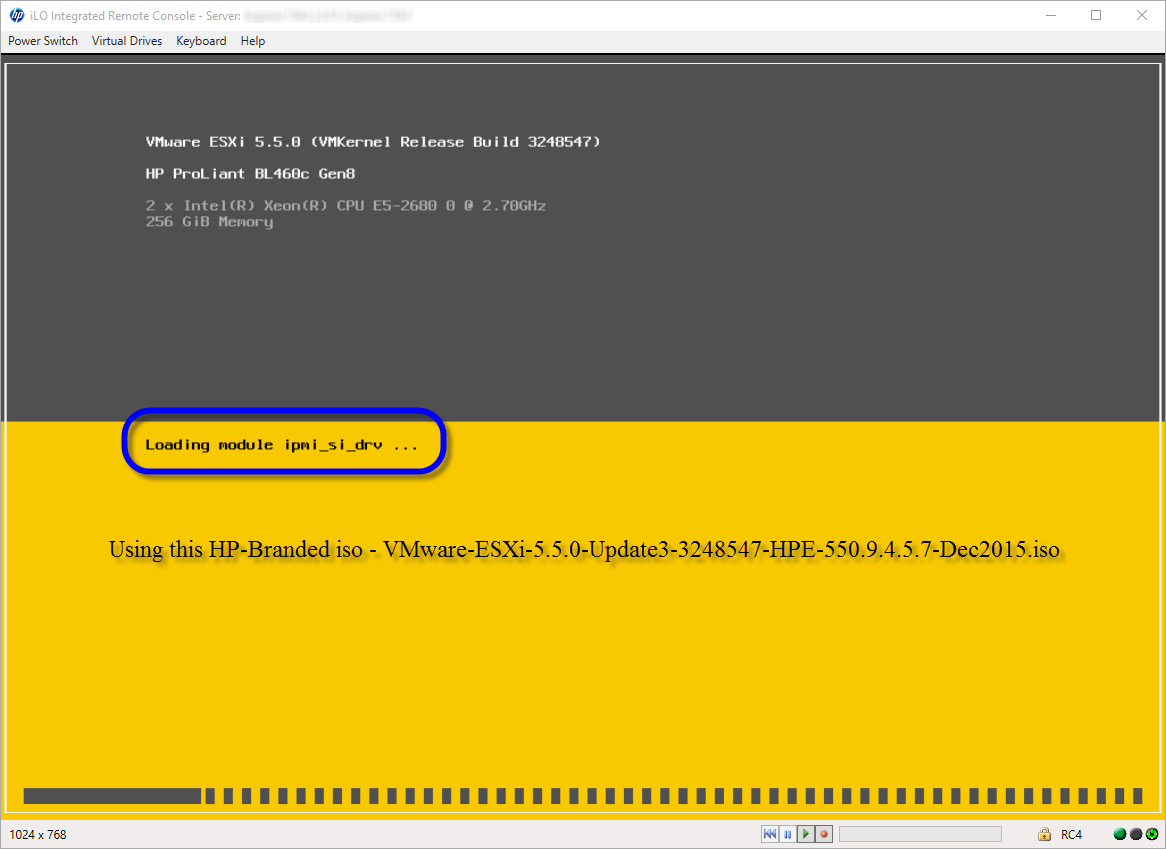Toggle the pause capture control

[788, 833]
